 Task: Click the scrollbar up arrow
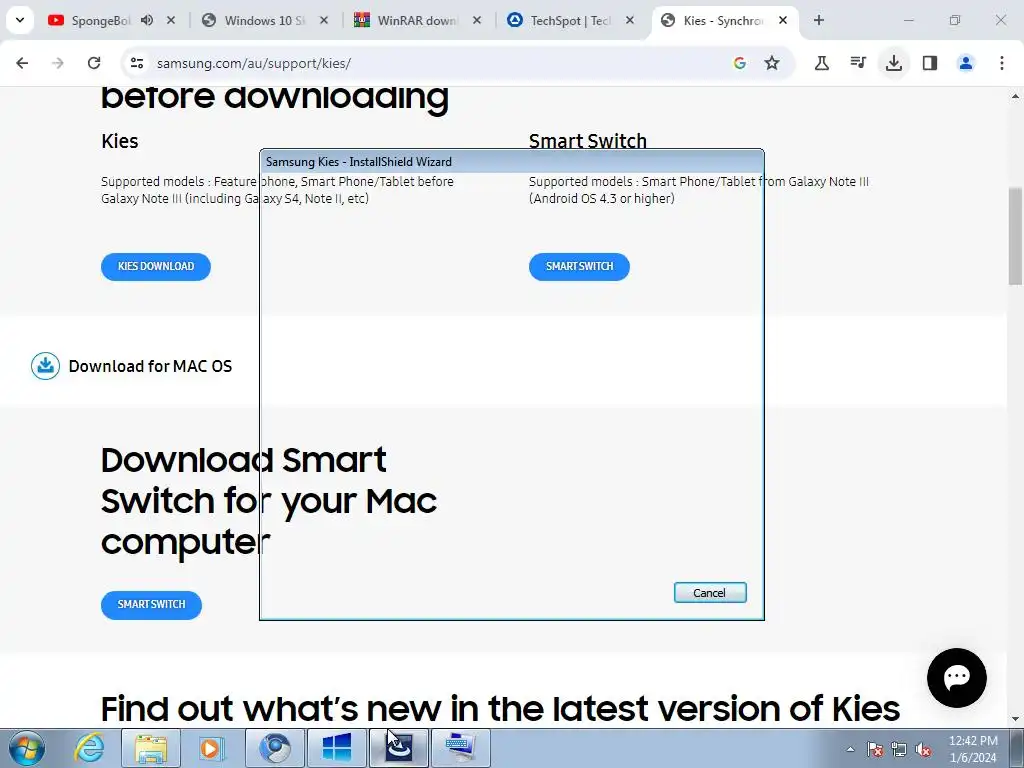coord(1015,96)
